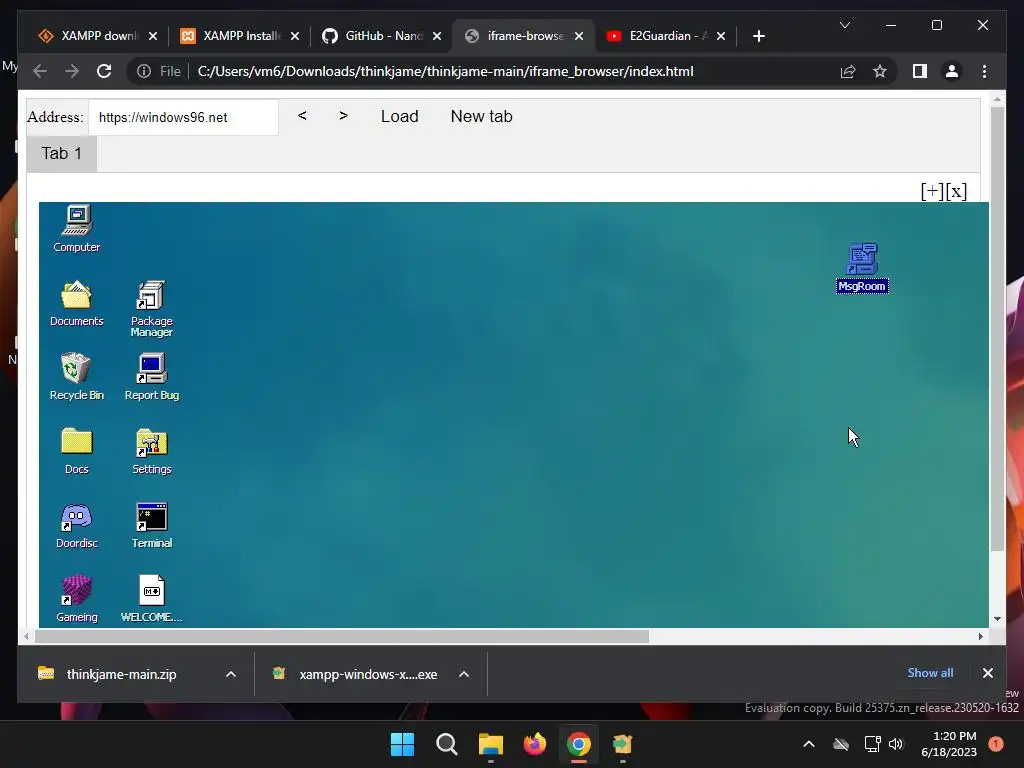
Task: Click the iframe Address input field
Action: click(x=184, y=117)
